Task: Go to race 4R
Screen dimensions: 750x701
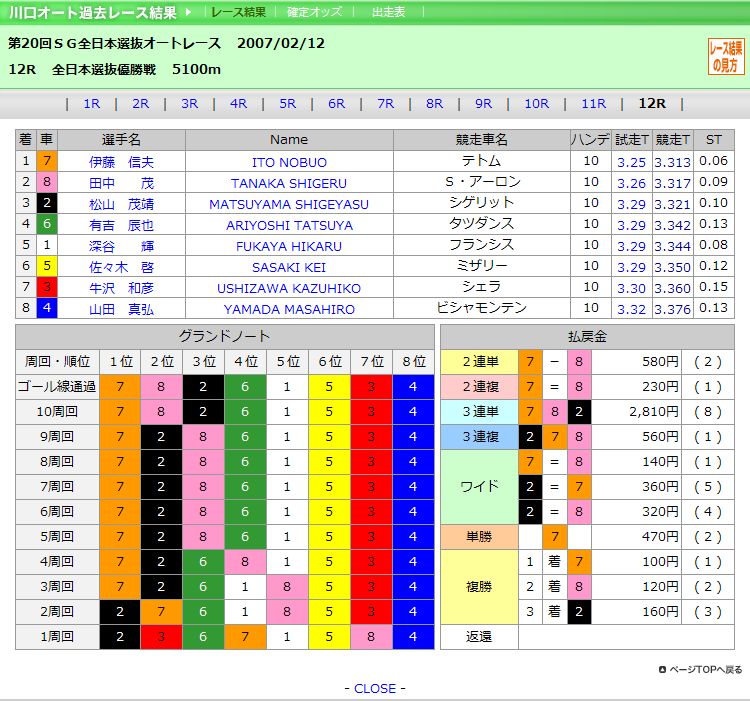Action: (x=238, y=104)
